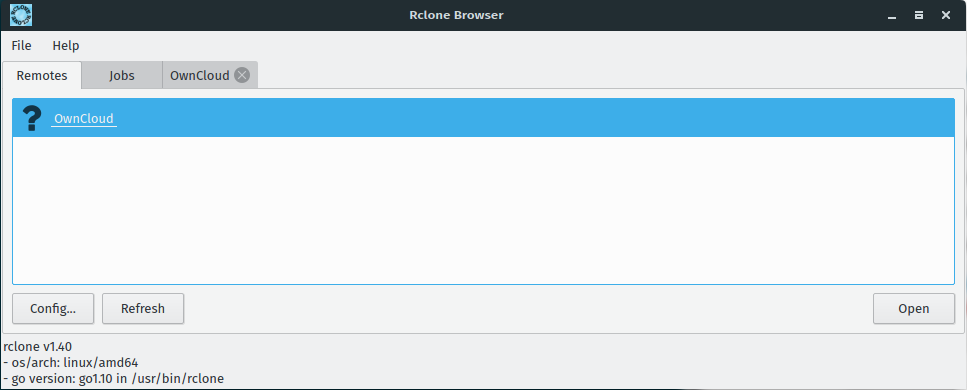Click the 'Rclone Browser' window title
Image resolution: width=967 pixels, height=390 pixels.
(456, 15)
